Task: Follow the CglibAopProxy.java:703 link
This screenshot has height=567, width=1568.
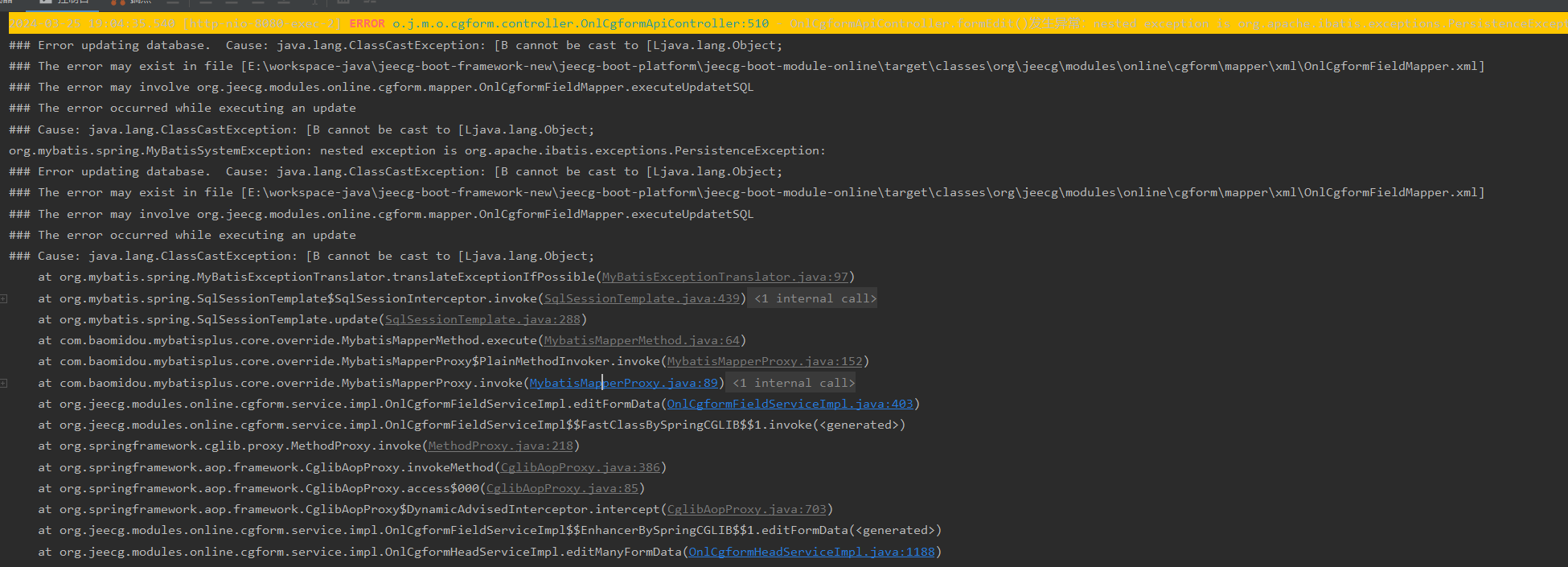Action: tap(746, 509)
